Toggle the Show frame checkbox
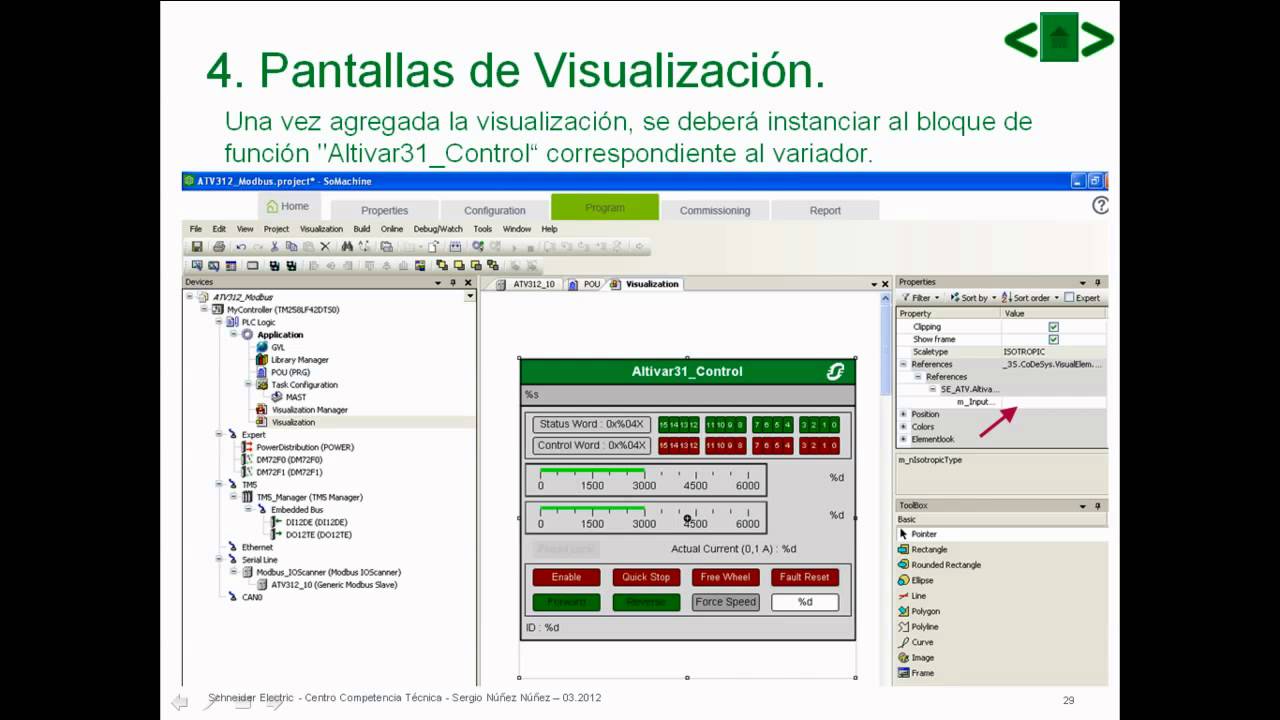1280x720 pixels. pos(1053,339)
